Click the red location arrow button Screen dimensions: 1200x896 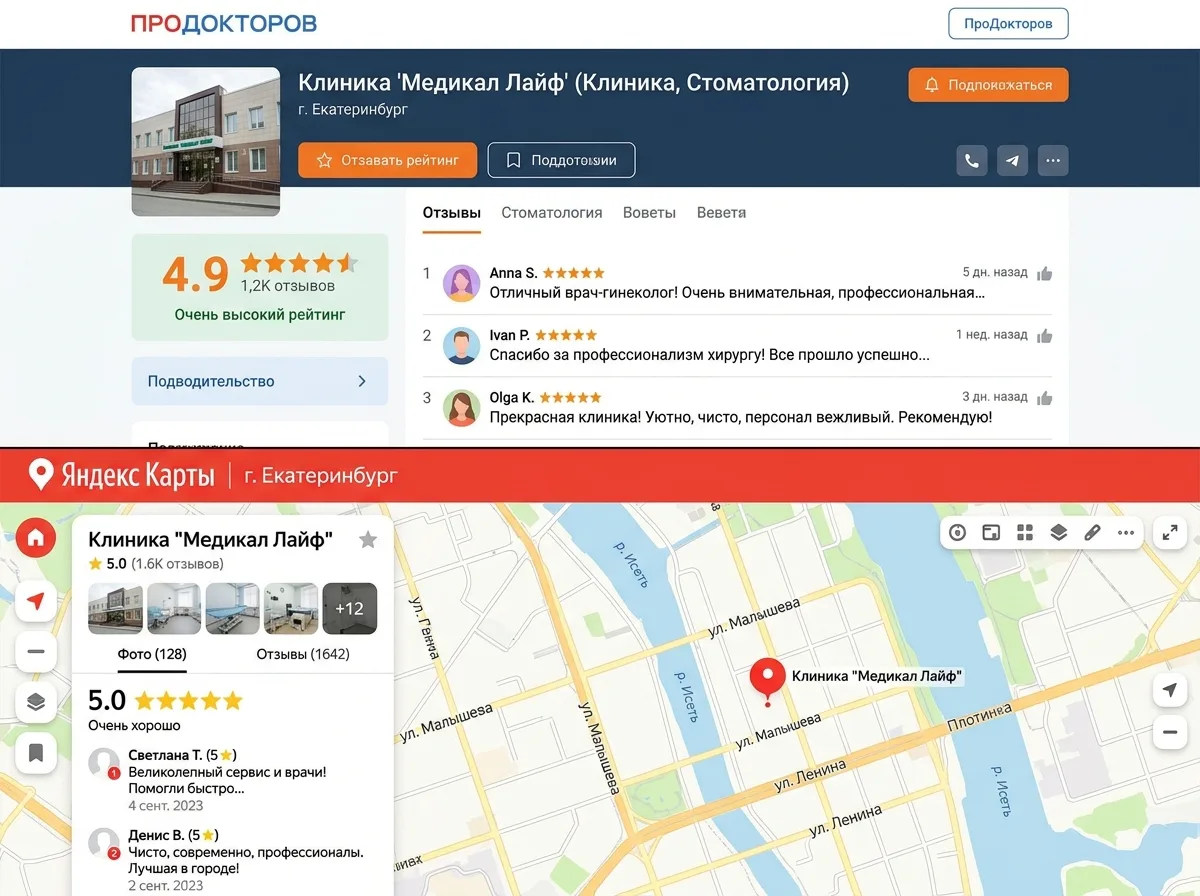(36, 601)
